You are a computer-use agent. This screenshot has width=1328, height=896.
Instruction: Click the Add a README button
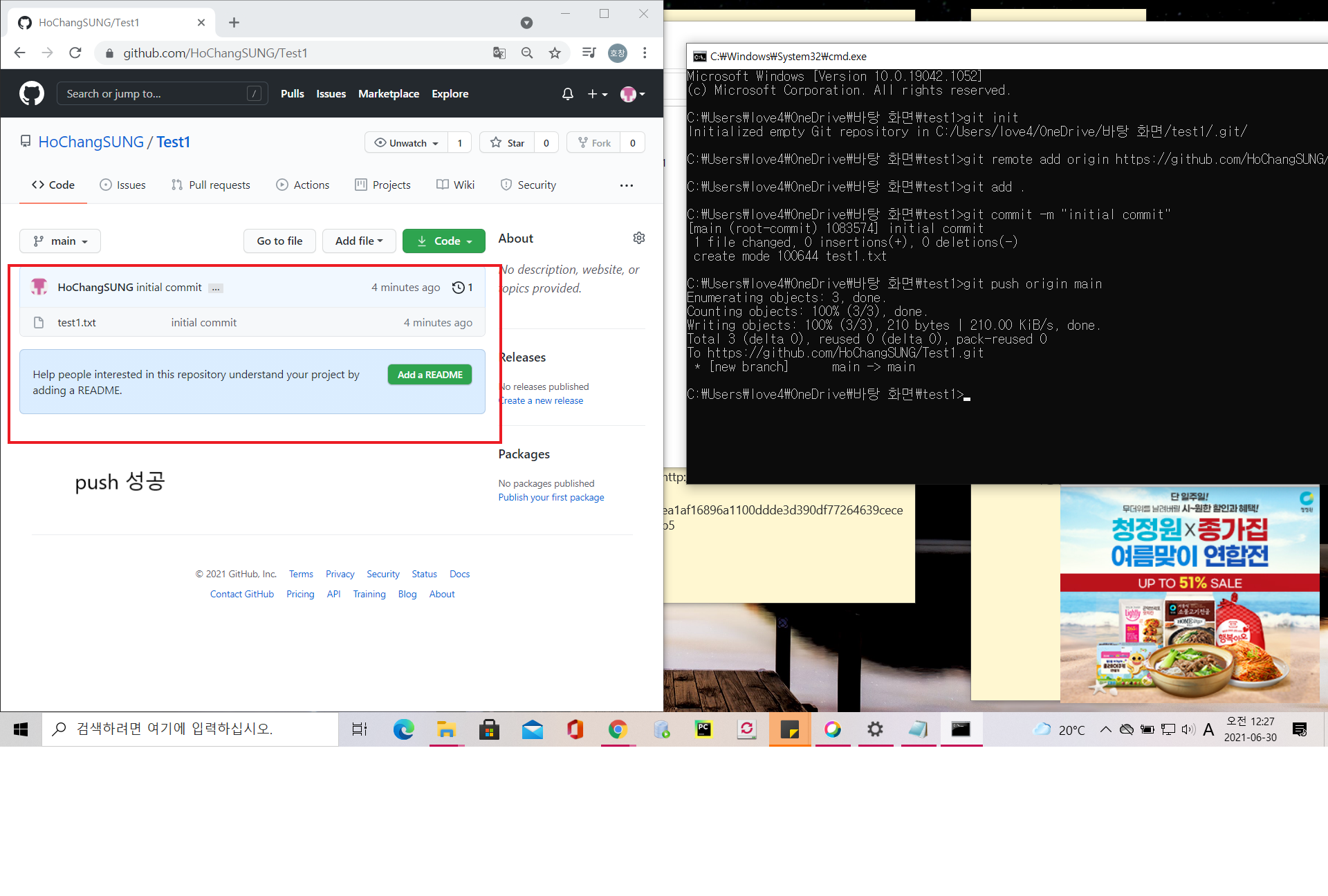point(430,375)
